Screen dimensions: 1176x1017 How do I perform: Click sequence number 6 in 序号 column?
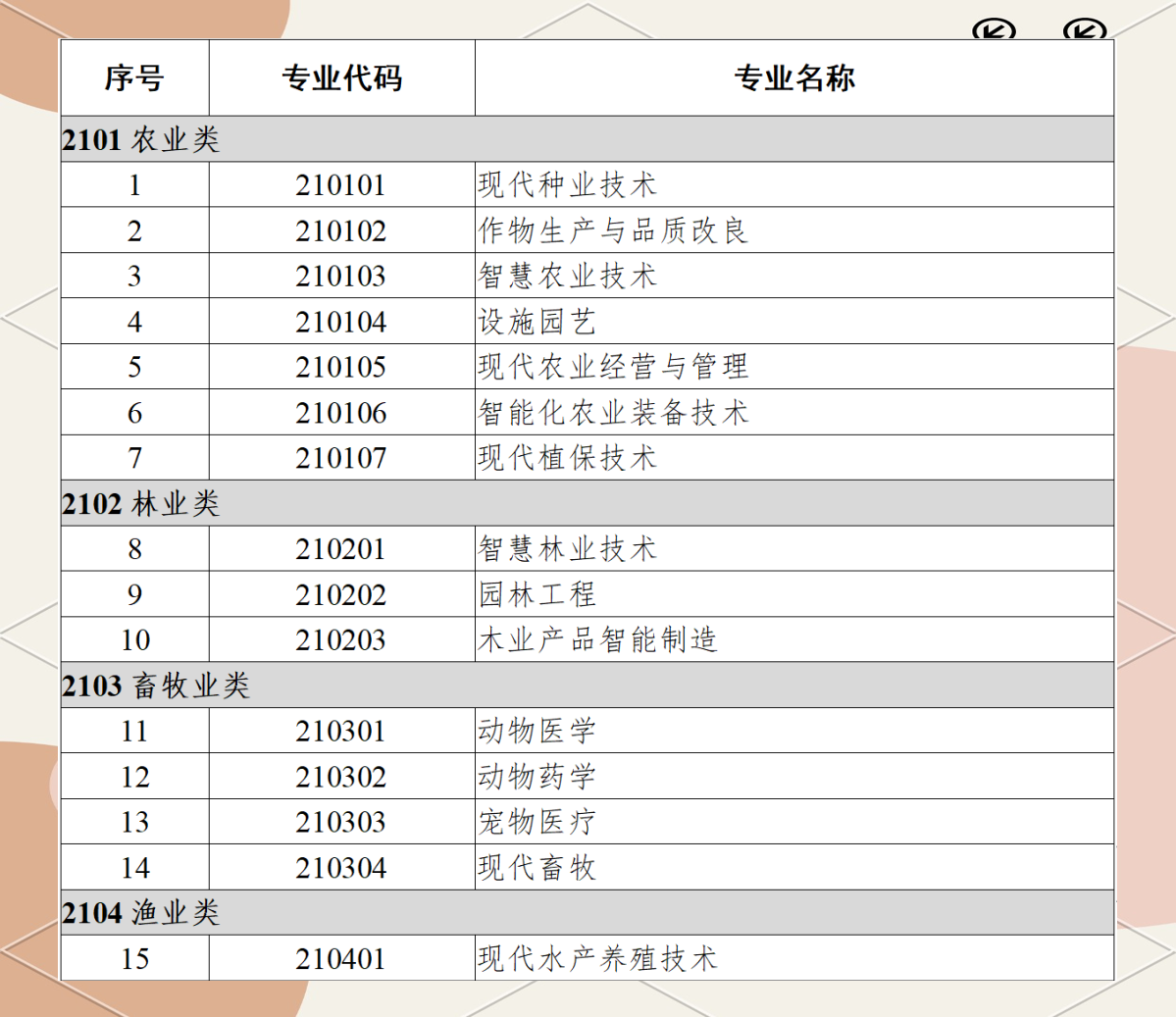134,413
